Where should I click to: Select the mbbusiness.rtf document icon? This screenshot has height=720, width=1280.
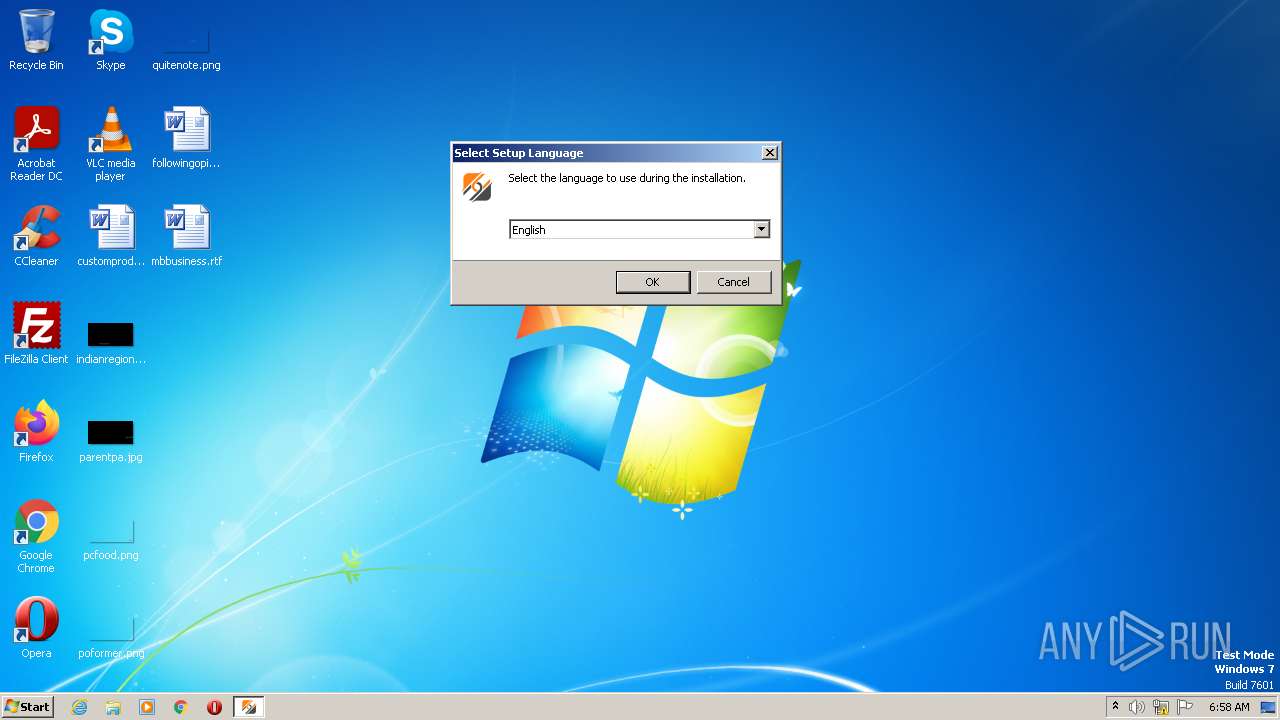click(x=186, y=235)
